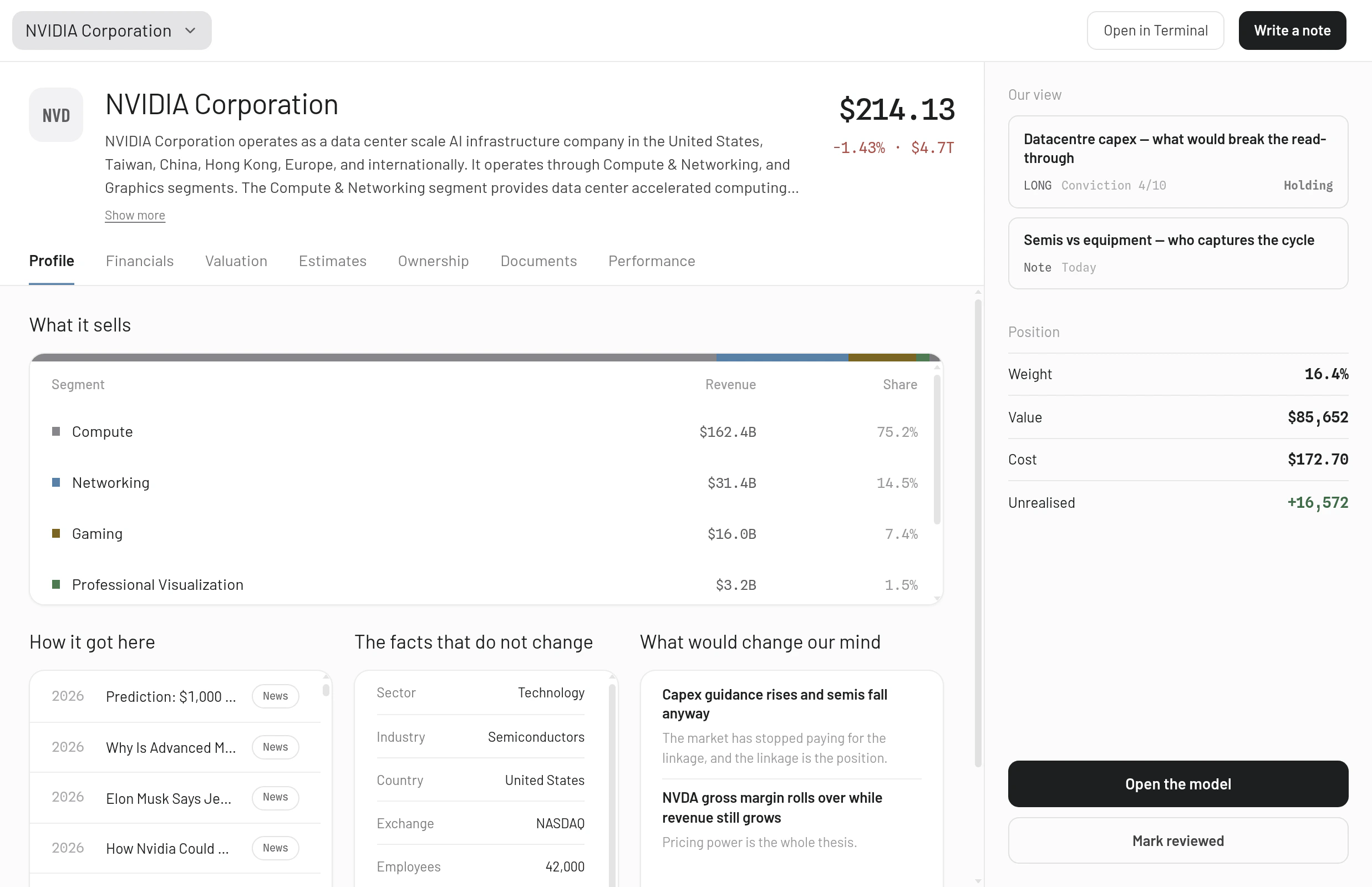Go to the Performance tab
1372x887 pixels.
point(652,262)
